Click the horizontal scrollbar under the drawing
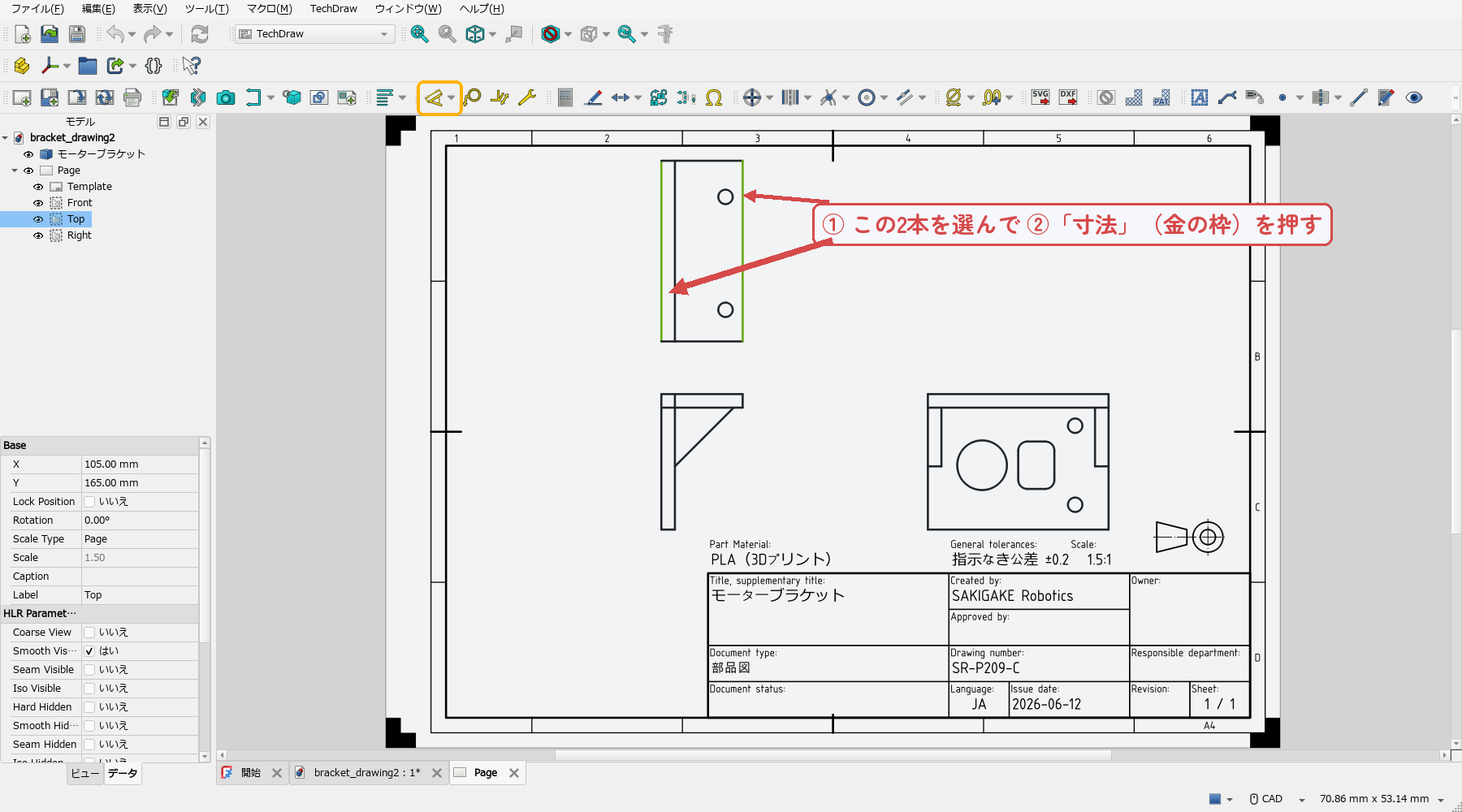 [x=833, y=755]
